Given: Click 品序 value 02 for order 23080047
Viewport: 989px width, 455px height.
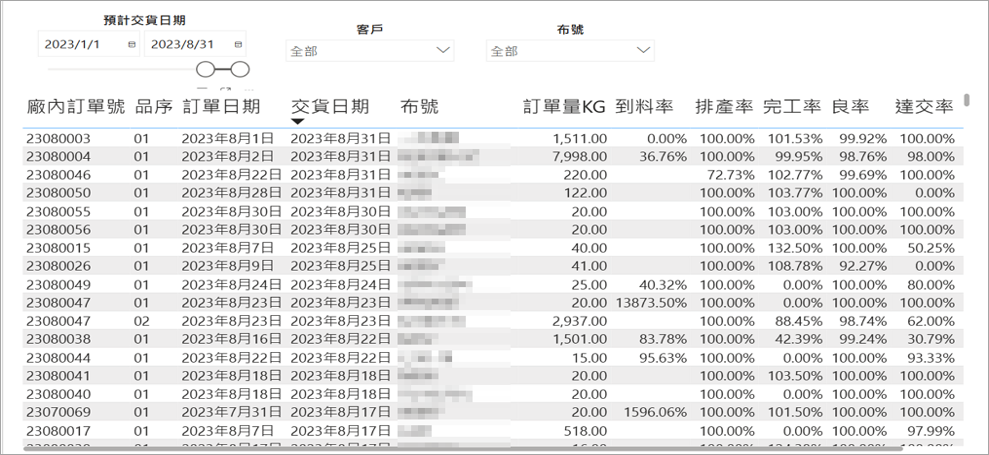Looking at the screenshot, I should click(x=141, y=321).
